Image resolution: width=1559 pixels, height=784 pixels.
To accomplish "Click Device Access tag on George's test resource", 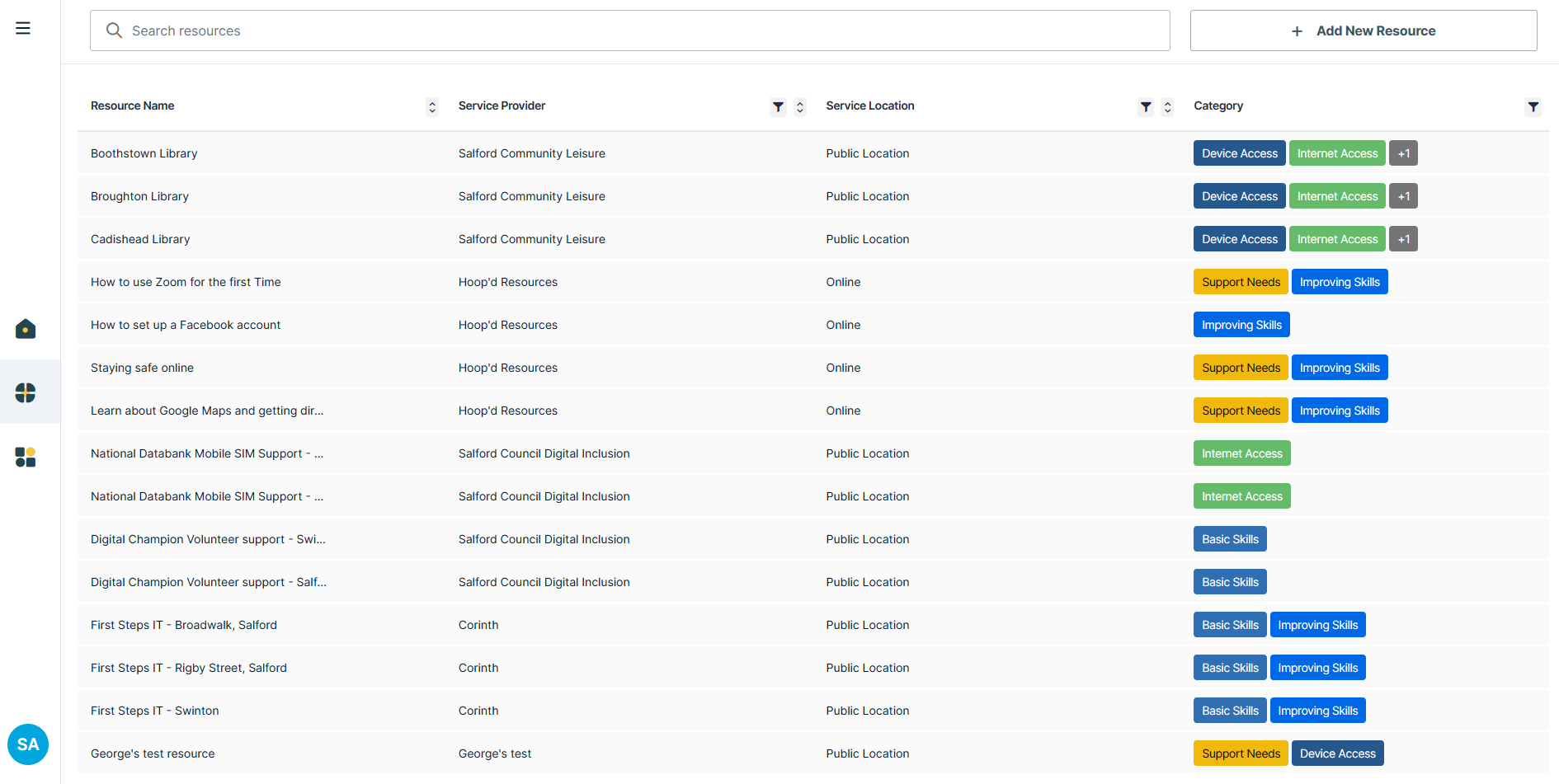I will pyautogui.click(x=1337, y=753).
